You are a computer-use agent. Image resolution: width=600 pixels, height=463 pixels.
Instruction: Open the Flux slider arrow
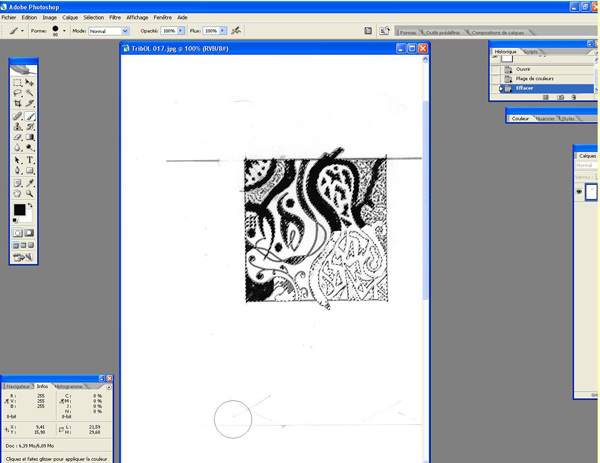click(x=222, y=31)
